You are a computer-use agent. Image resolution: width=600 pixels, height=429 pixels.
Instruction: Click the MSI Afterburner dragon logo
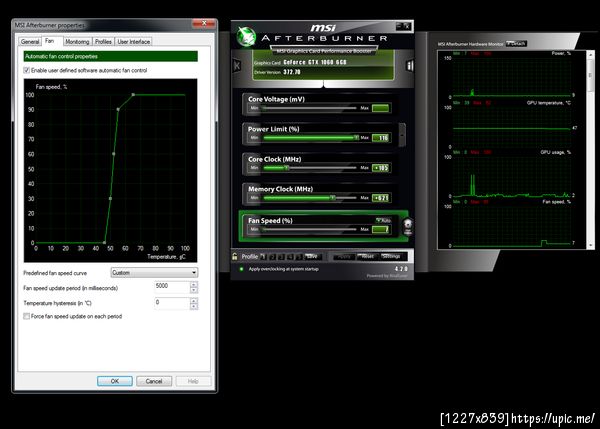point(246,37)
